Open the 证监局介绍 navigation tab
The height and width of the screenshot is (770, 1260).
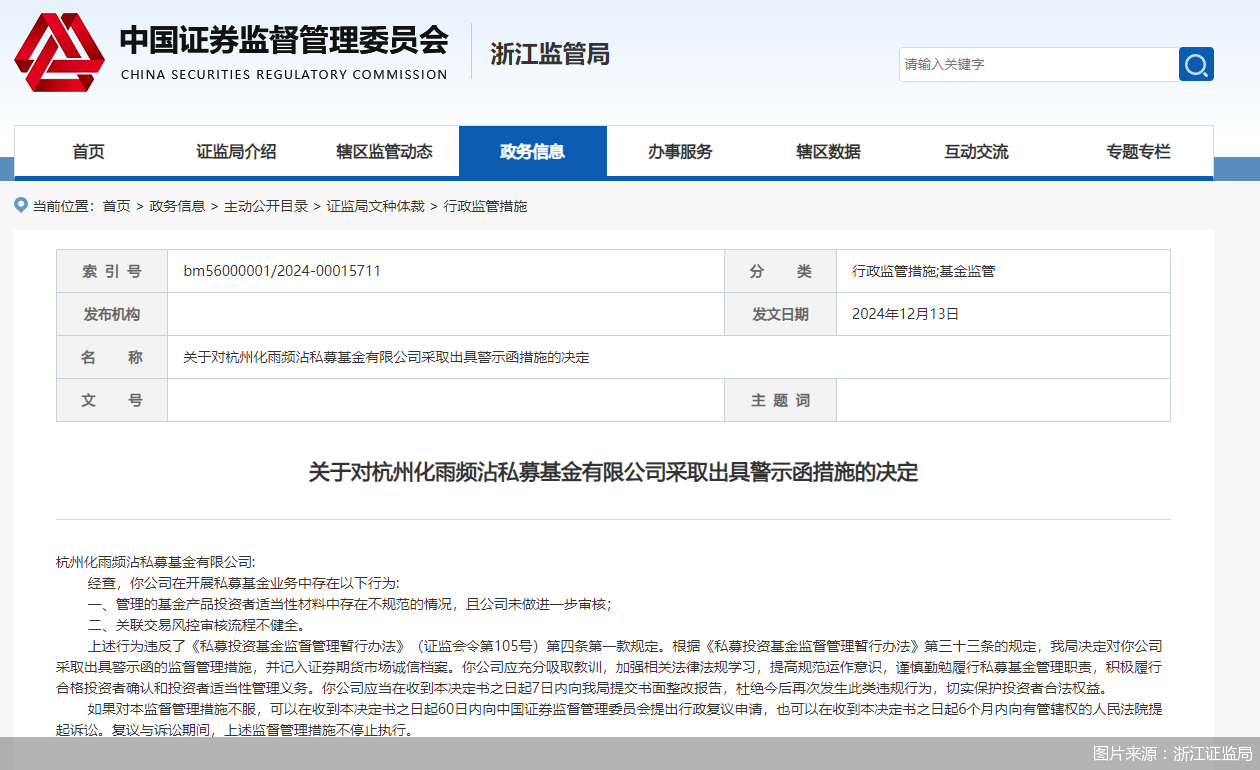point(236,152)
